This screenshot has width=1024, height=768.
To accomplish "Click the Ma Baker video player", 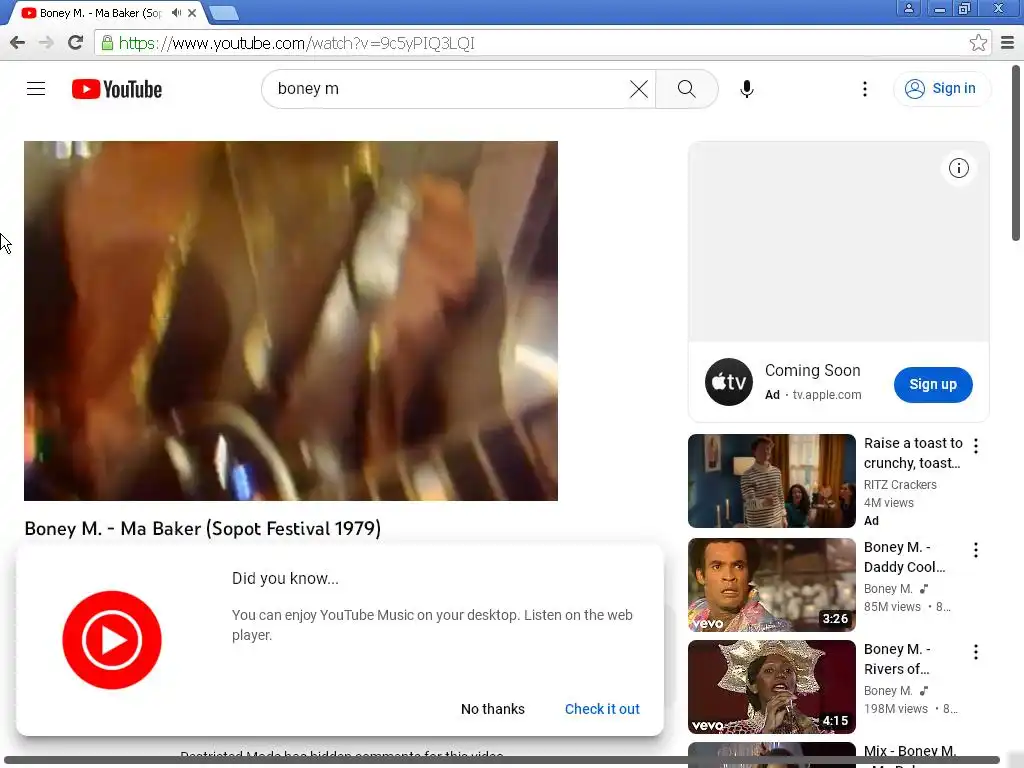I will coord(291,321).
